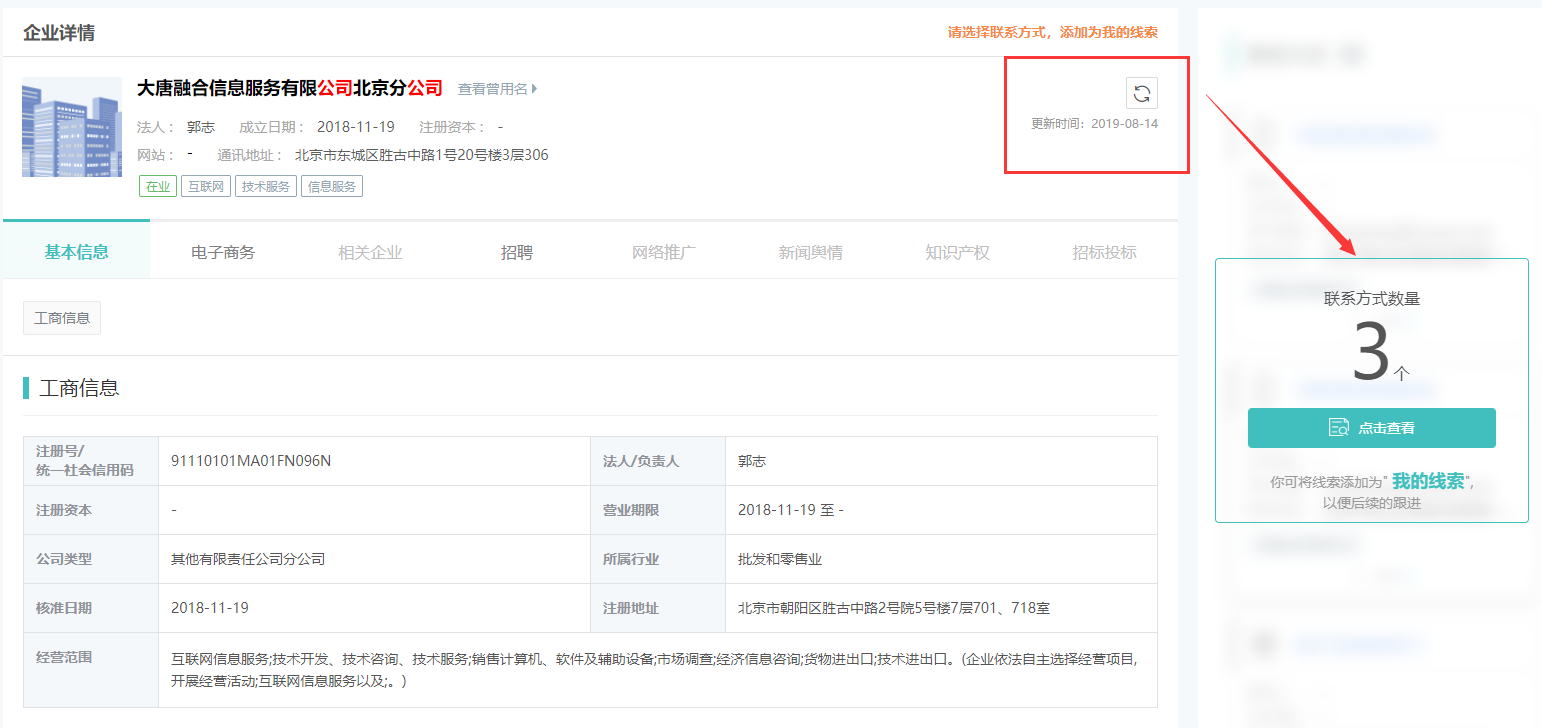Open the 招标投标 tab
Image resolution: width=1542 pixels, height=728 pixels.
pyautogui.click(x=1104, y=252)
